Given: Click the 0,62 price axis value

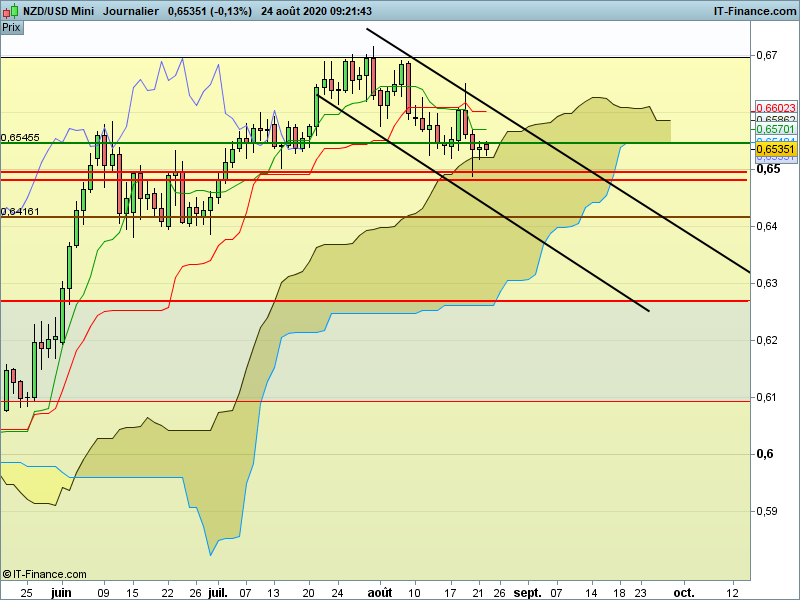Looking at the screenshot, I should coord(767,340).
